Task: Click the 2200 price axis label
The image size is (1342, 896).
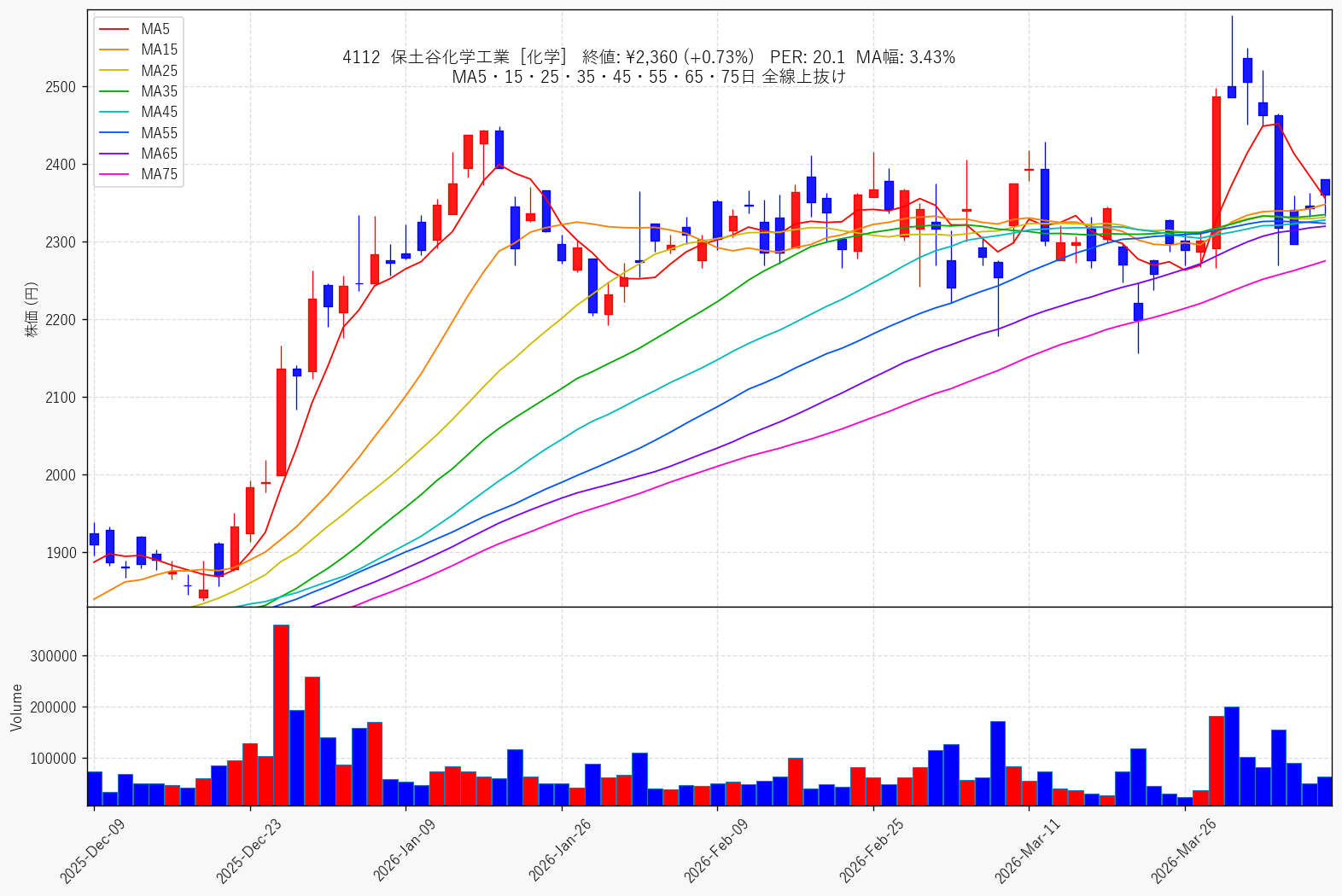Action: tap(61, 320)
